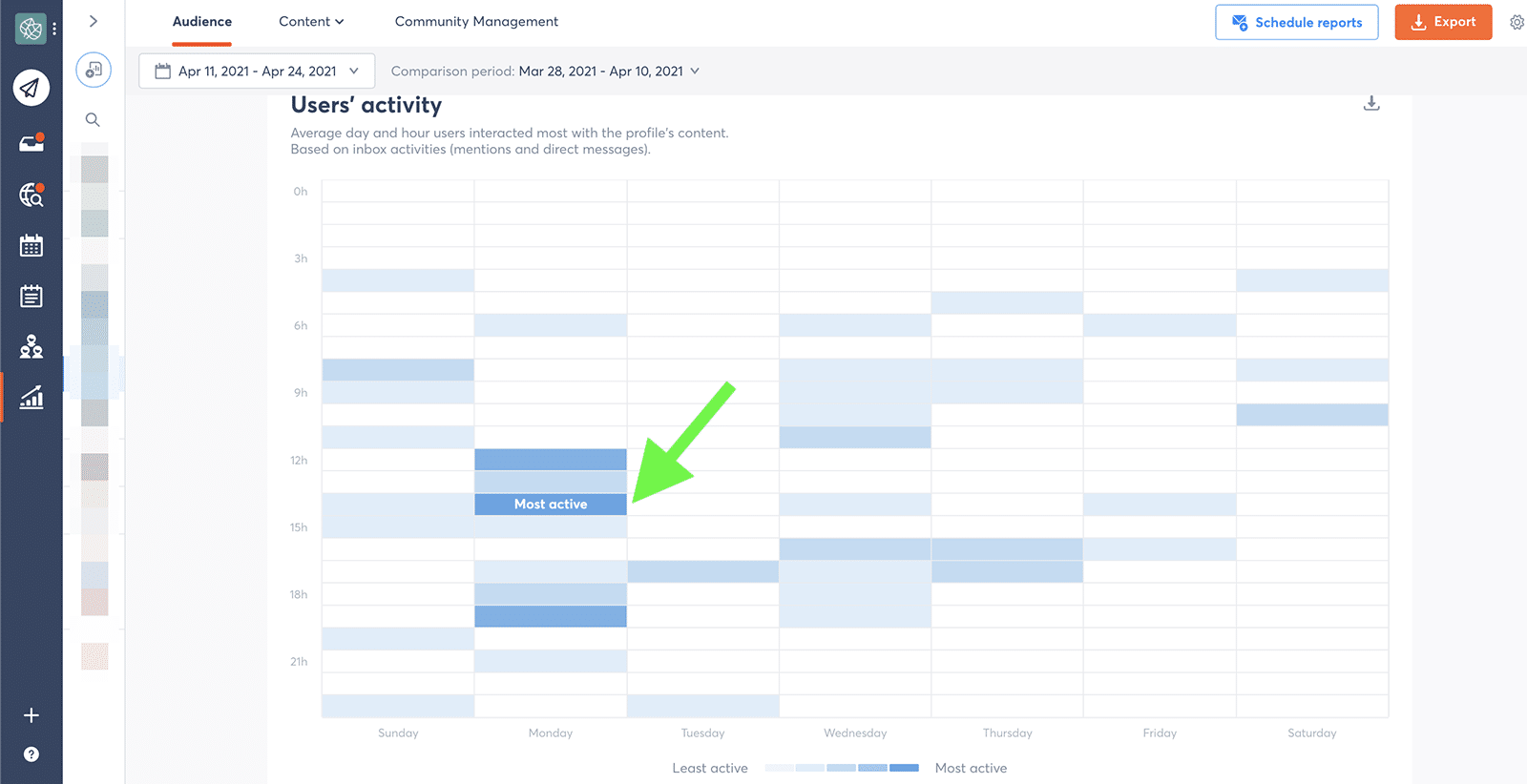Click the 6h hour label
The height and width of the screenshot is (784, 1527).
301,326
